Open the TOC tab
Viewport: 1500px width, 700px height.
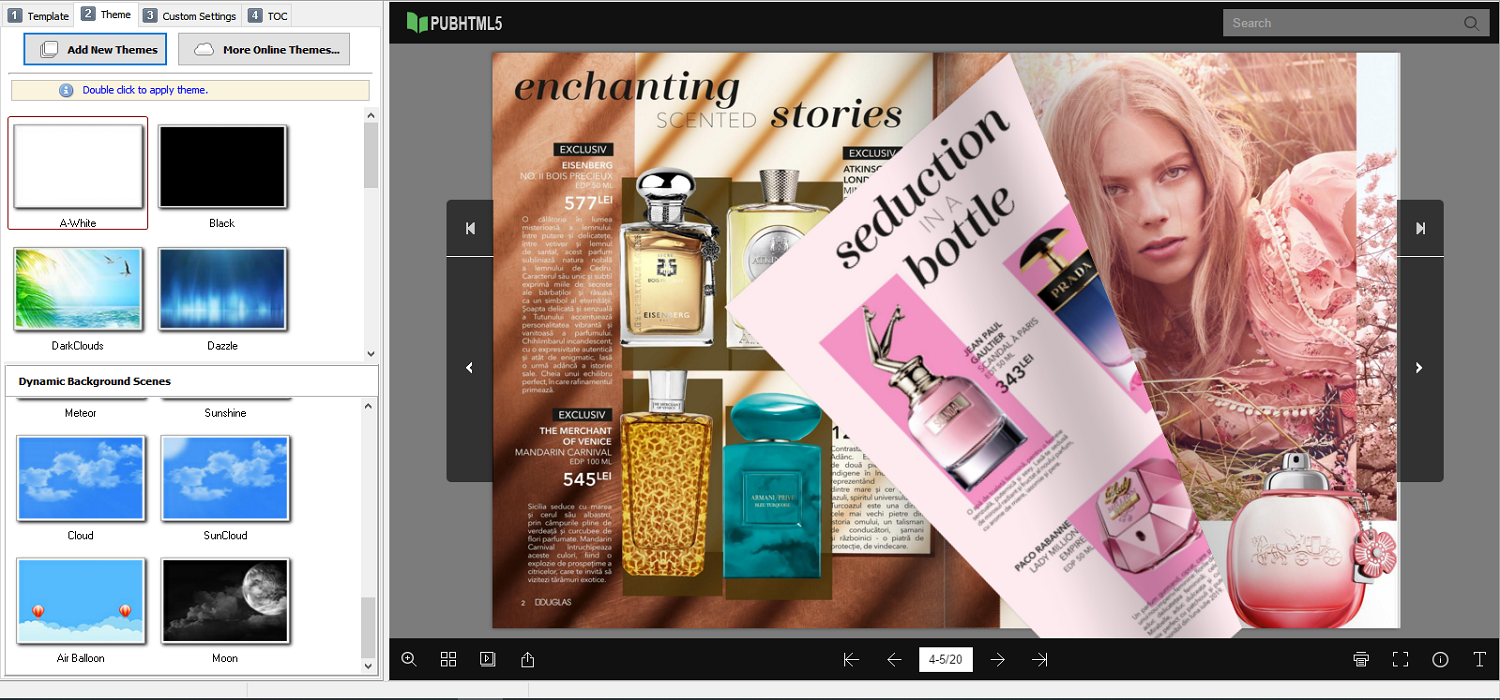point(268,15)
